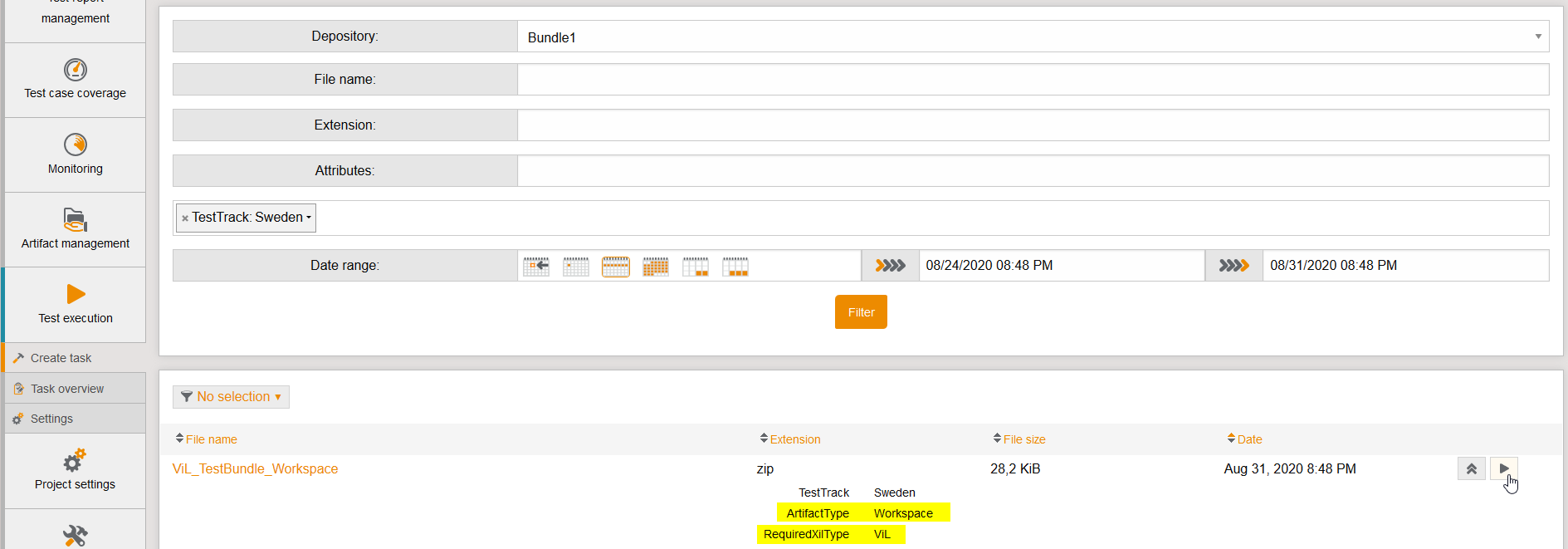
Task: Open the ViL_TestBundle_Workspace file link
Action: pyautogui.click(x=255, y=468)
